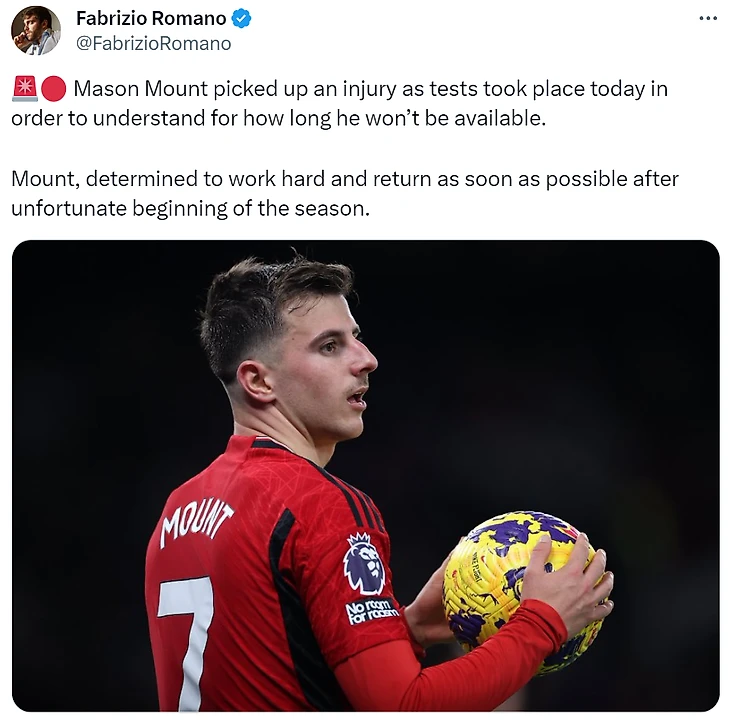Click the 'No room for racism' sleeve patch
Screen dimensions: 730x720
(372, 611)
